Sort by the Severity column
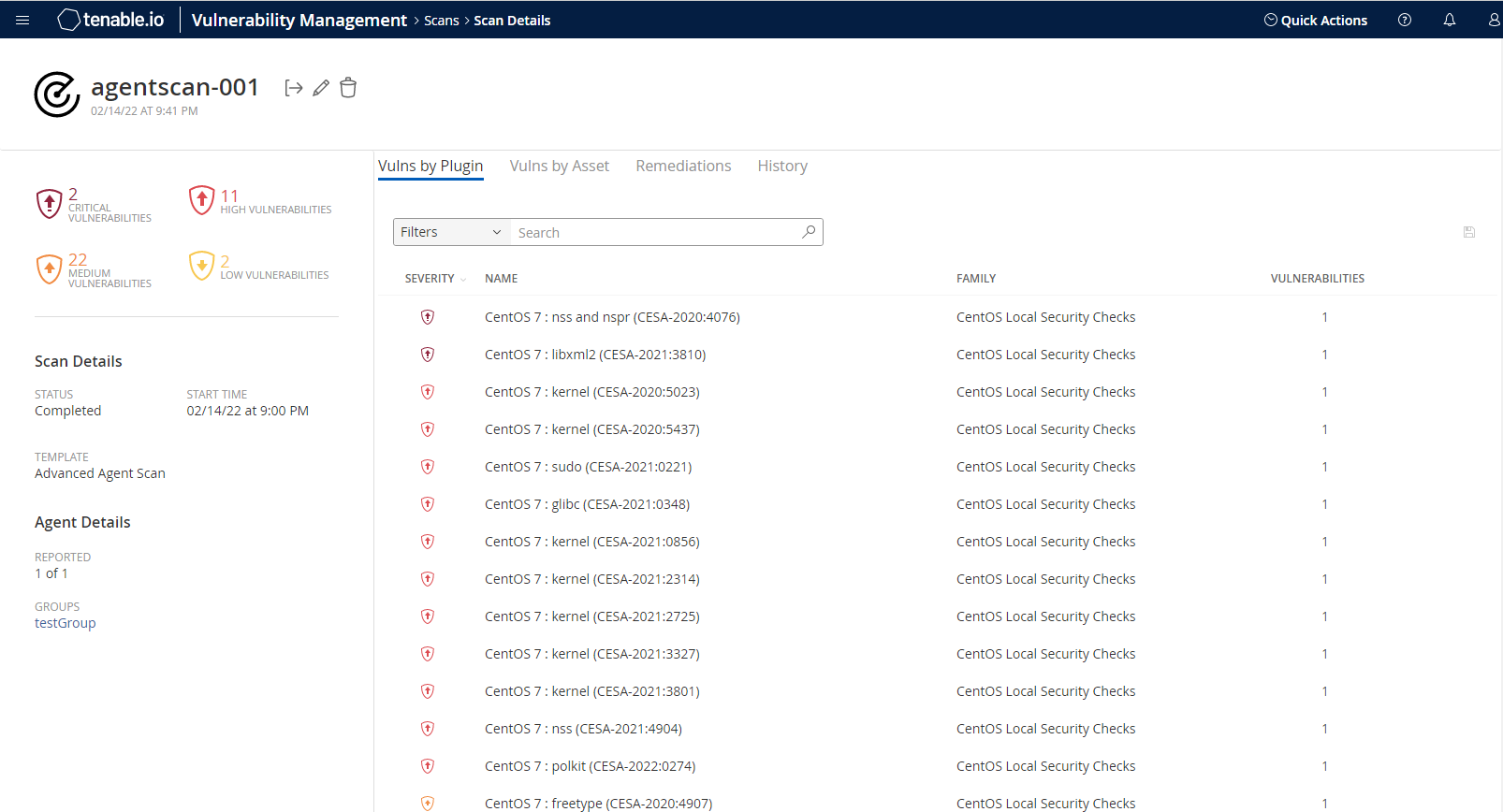The width and height of the screenshot is (1503, 812). (x=435, y=279)
